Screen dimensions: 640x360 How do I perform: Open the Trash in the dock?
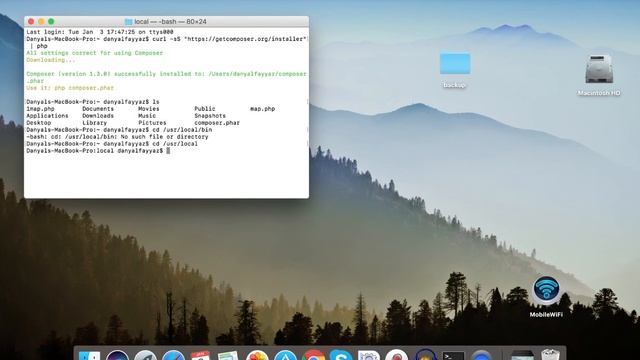pyautogui.click(x=550, y=355)
